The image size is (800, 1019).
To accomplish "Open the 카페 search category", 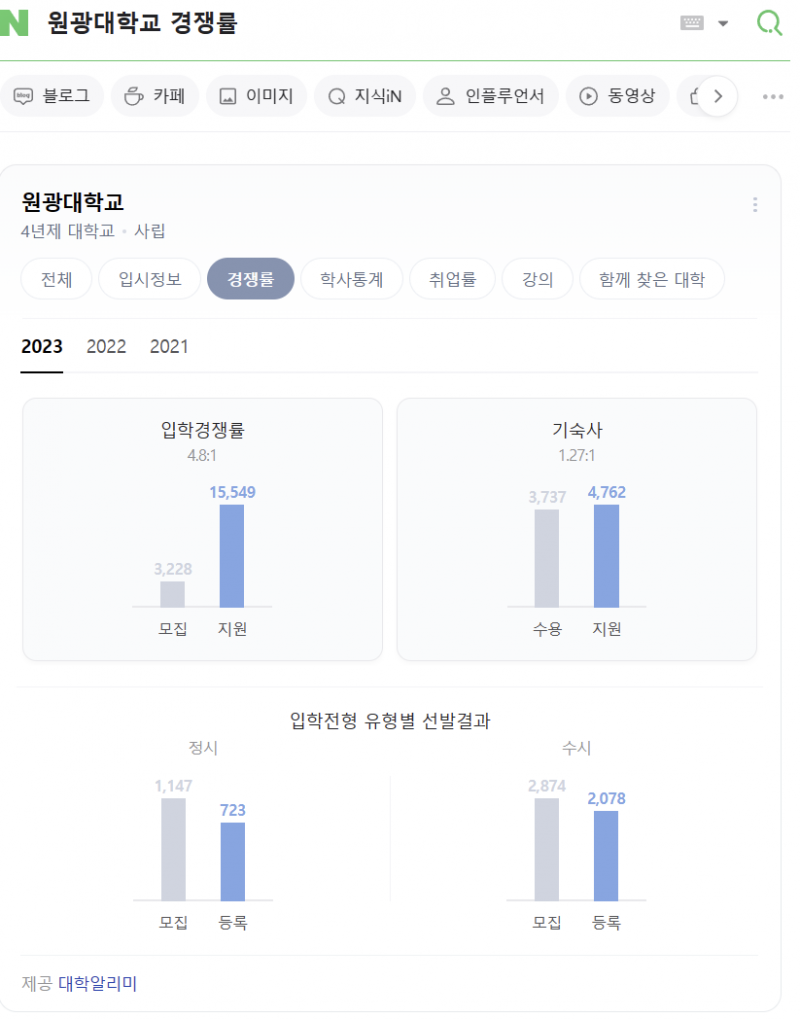I will [155, 96].
